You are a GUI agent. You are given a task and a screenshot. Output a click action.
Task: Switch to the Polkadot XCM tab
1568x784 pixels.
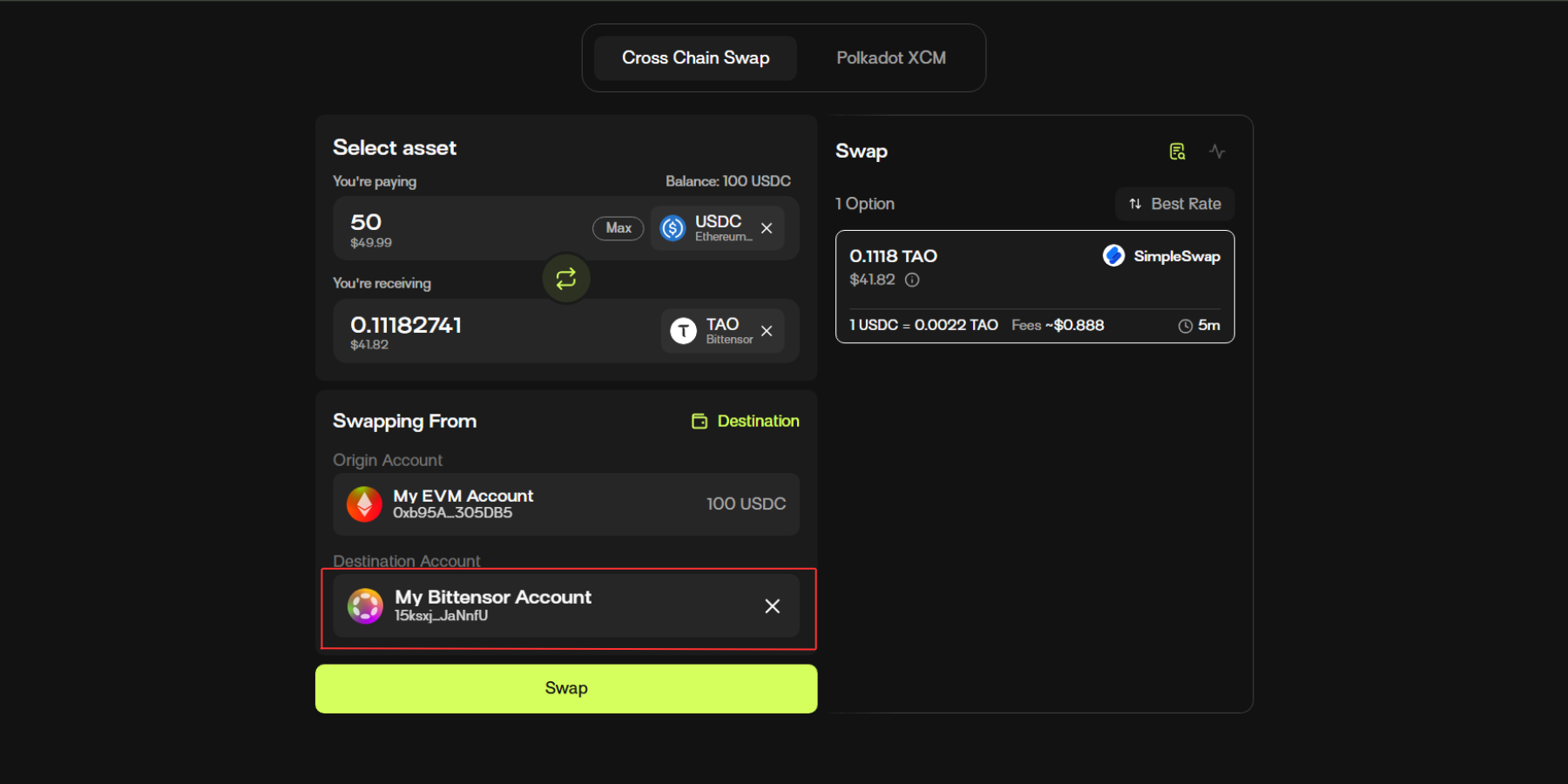[890, 58]
